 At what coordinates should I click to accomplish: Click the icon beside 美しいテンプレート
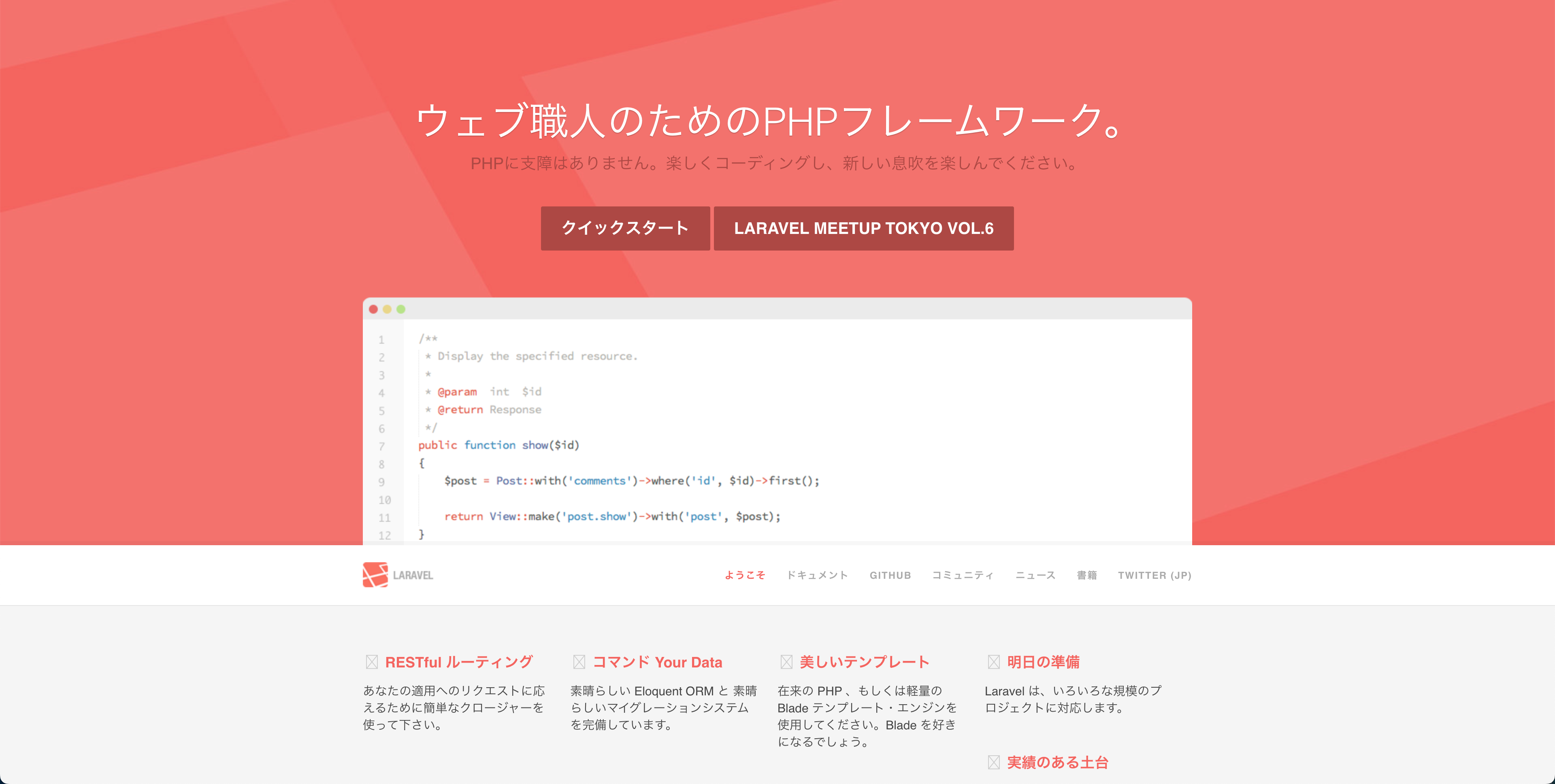coord(786,662)
